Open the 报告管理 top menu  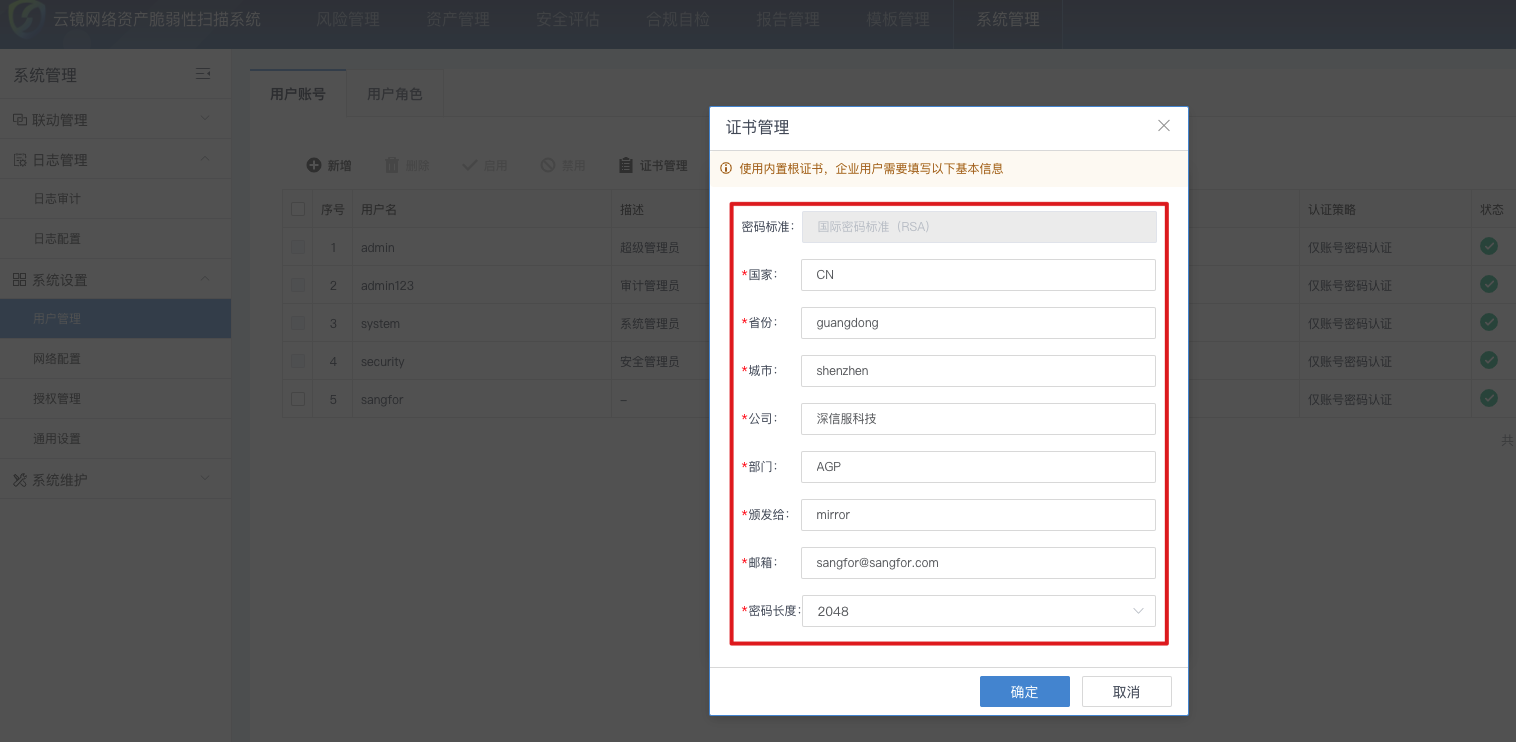coord(788,19)
